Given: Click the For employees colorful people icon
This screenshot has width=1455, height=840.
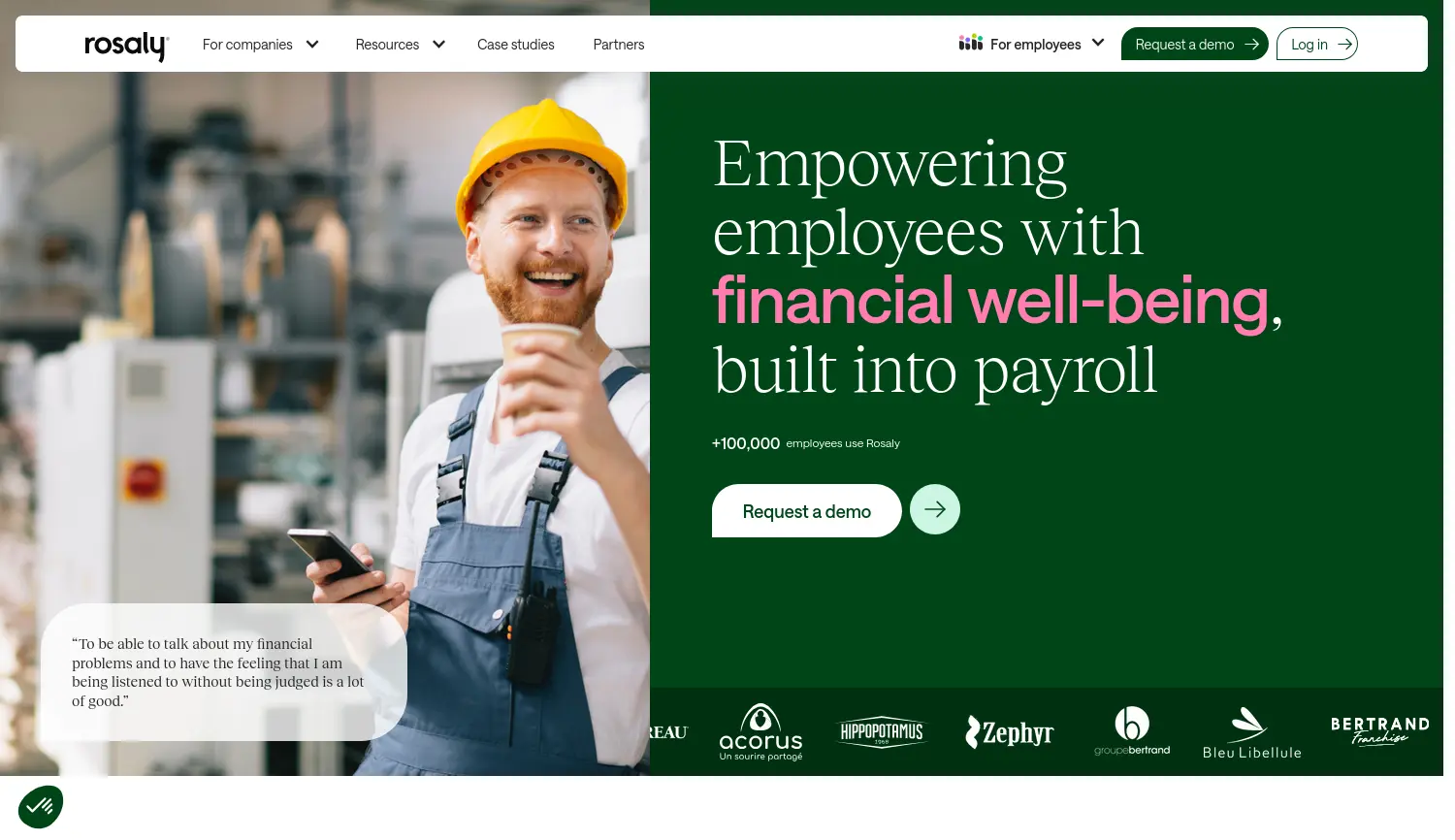Looking at the screenshot, I should (971, 43).
